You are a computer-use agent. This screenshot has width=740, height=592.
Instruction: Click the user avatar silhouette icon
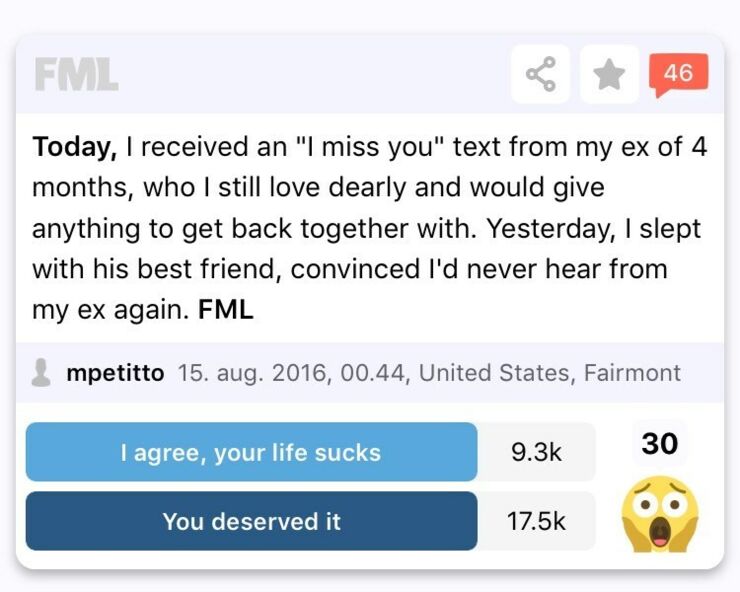point(42,372)
